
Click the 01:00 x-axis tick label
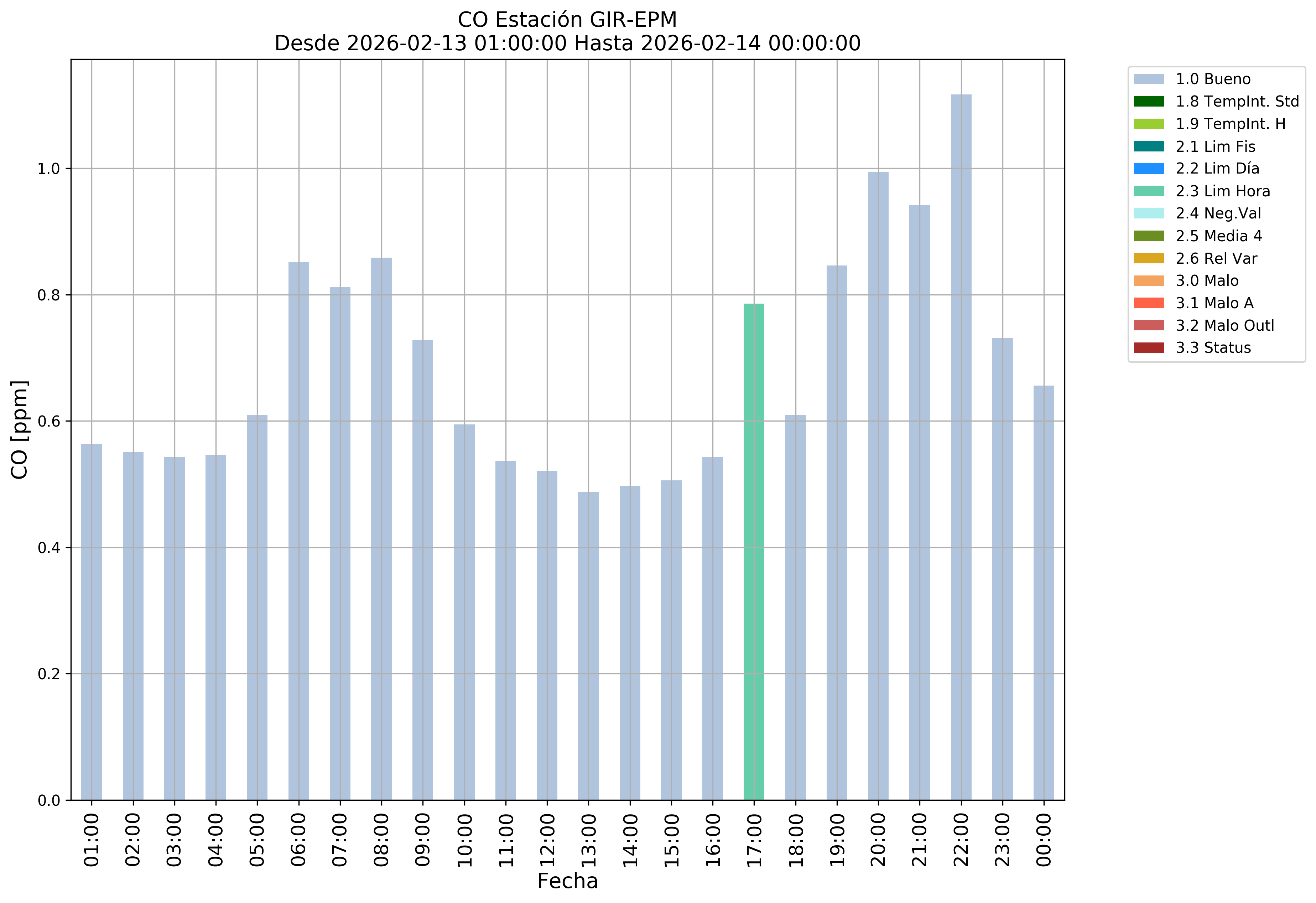click(x=91, y=840)
